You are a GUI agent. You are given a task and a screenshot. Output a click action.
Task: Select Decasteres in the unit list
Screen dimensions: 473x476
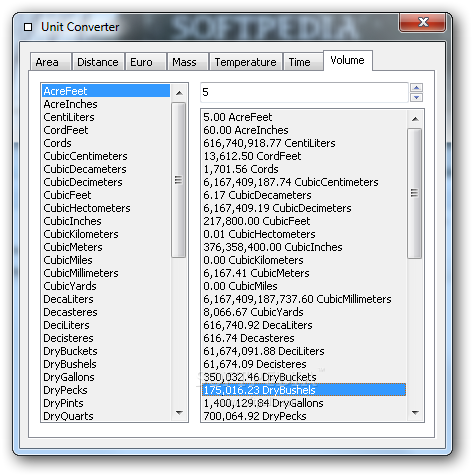(x=106, y=312)
